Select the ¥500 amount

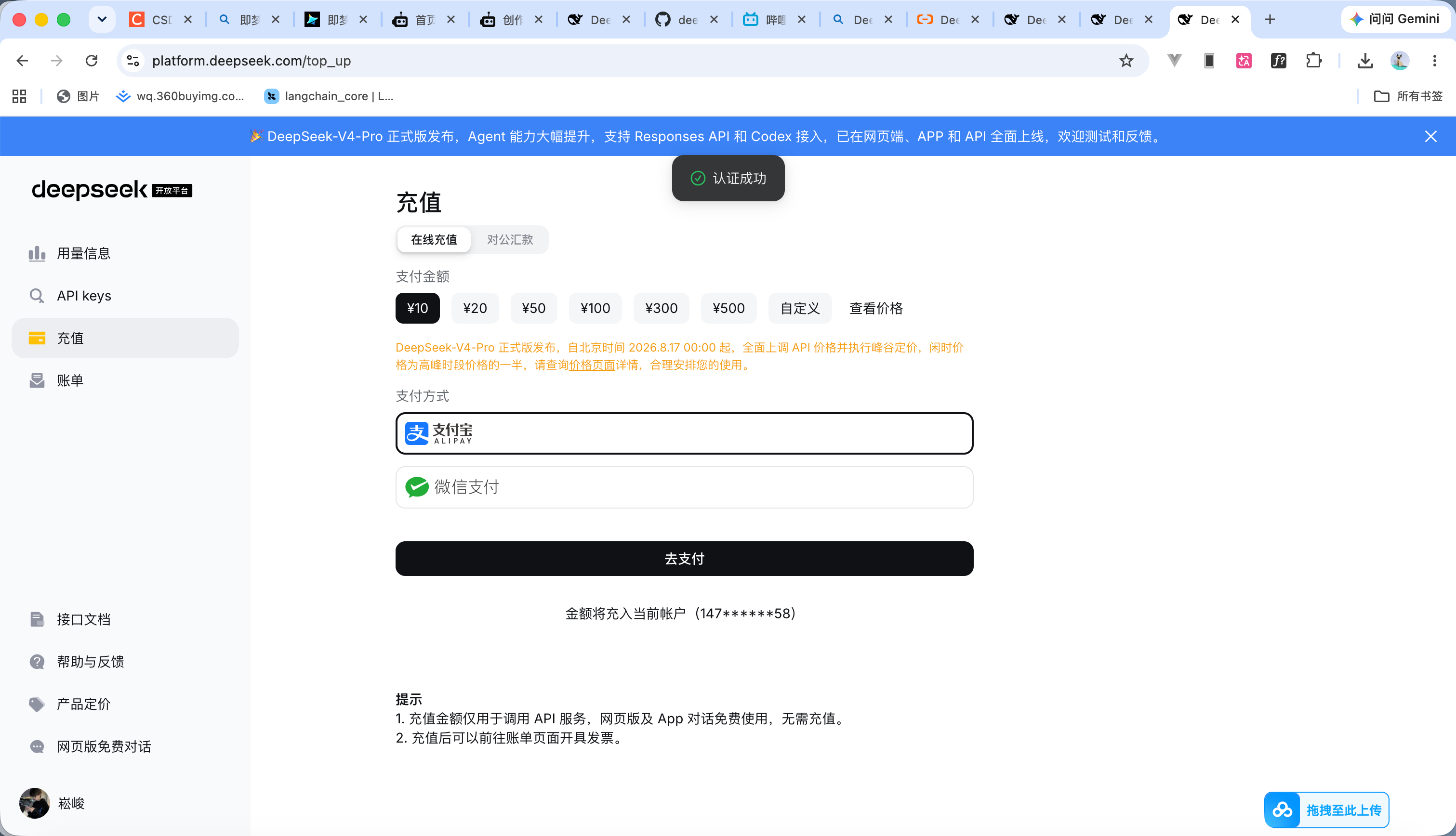728,308
